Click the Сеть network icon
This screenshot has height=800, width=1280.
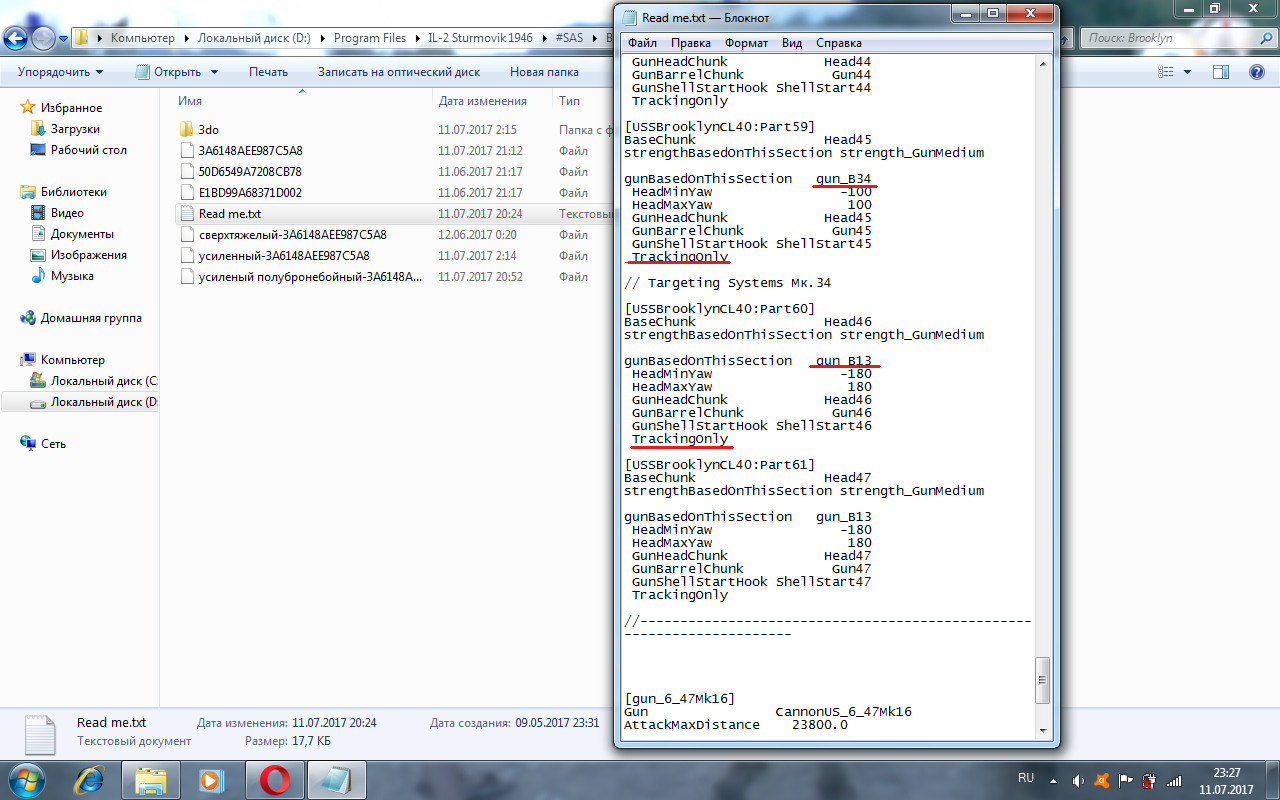click(x=28, y=444)
